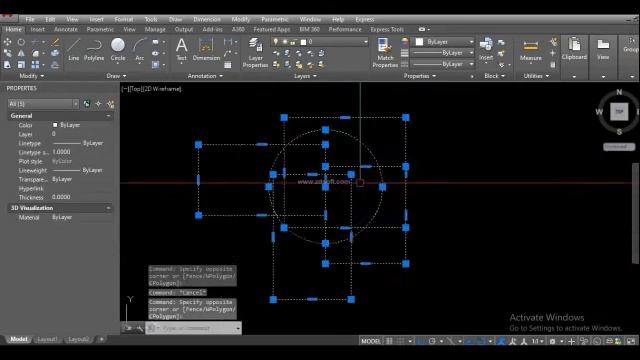Choose the Rotate tool in Modify panel

coord(21,42)
